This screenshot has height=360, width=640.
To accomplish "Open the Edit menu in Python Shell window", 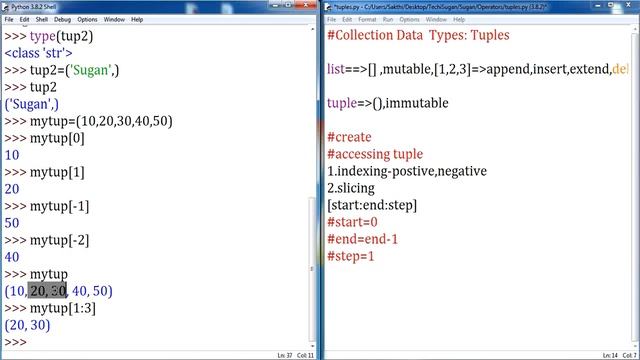I will pyautogui.click(x=24, y=20).
